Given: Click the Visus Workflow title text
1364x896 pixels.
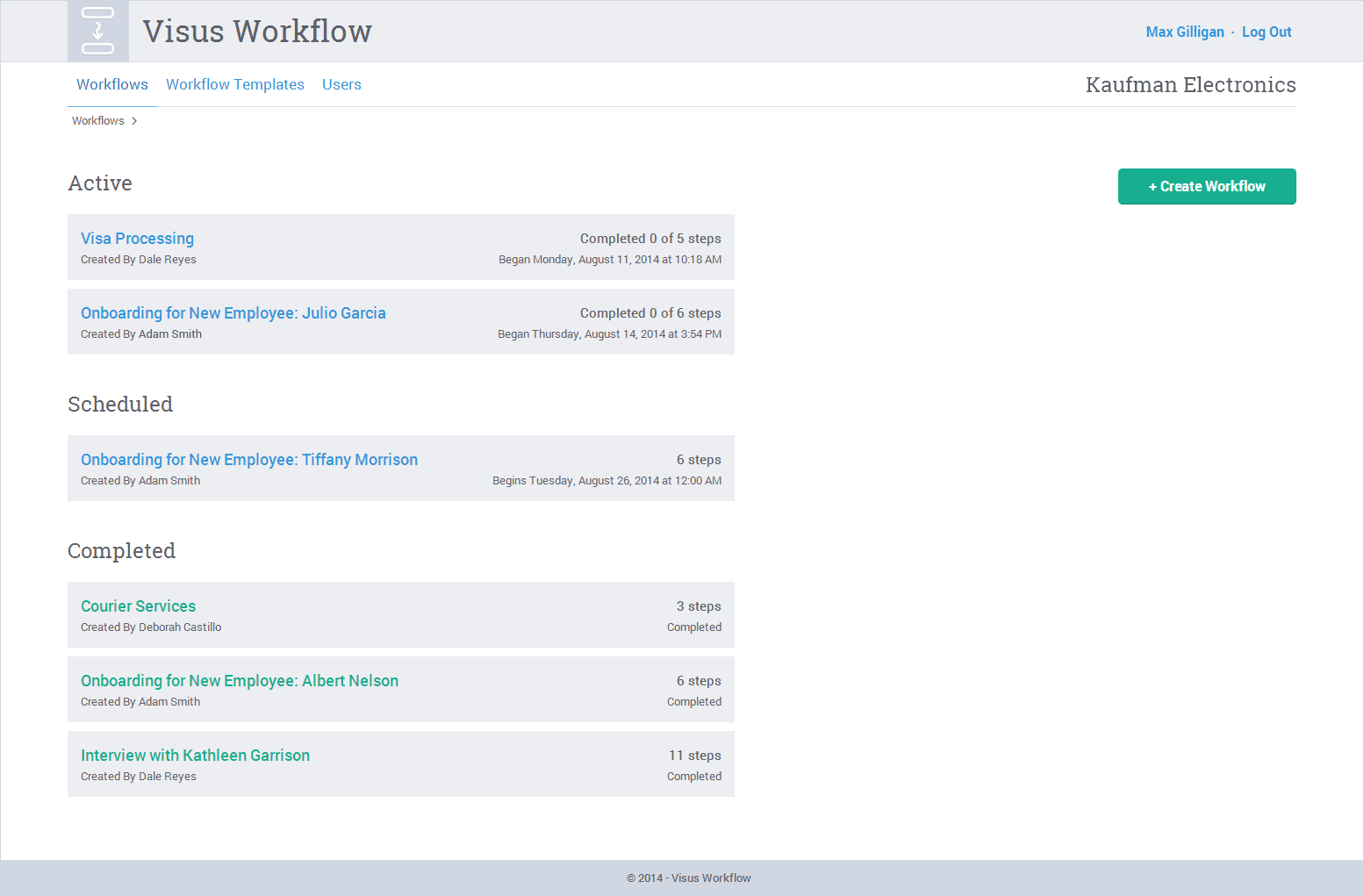Looking at the screenshot, I should (257, 32).
